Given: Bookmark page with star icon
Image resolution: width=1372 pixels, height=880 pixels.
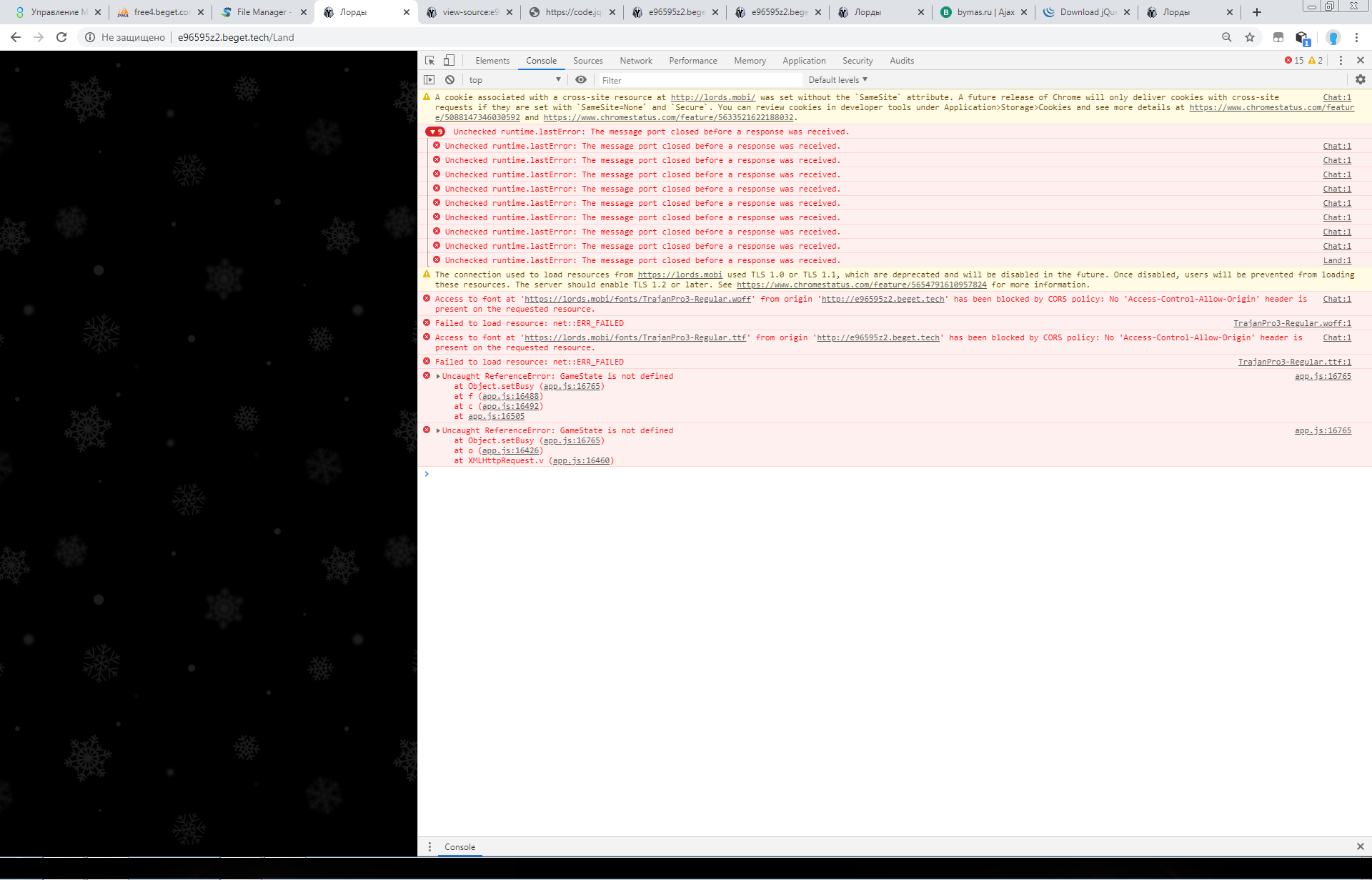Looking at the screenshot, I should click(x=1250, y=37).
